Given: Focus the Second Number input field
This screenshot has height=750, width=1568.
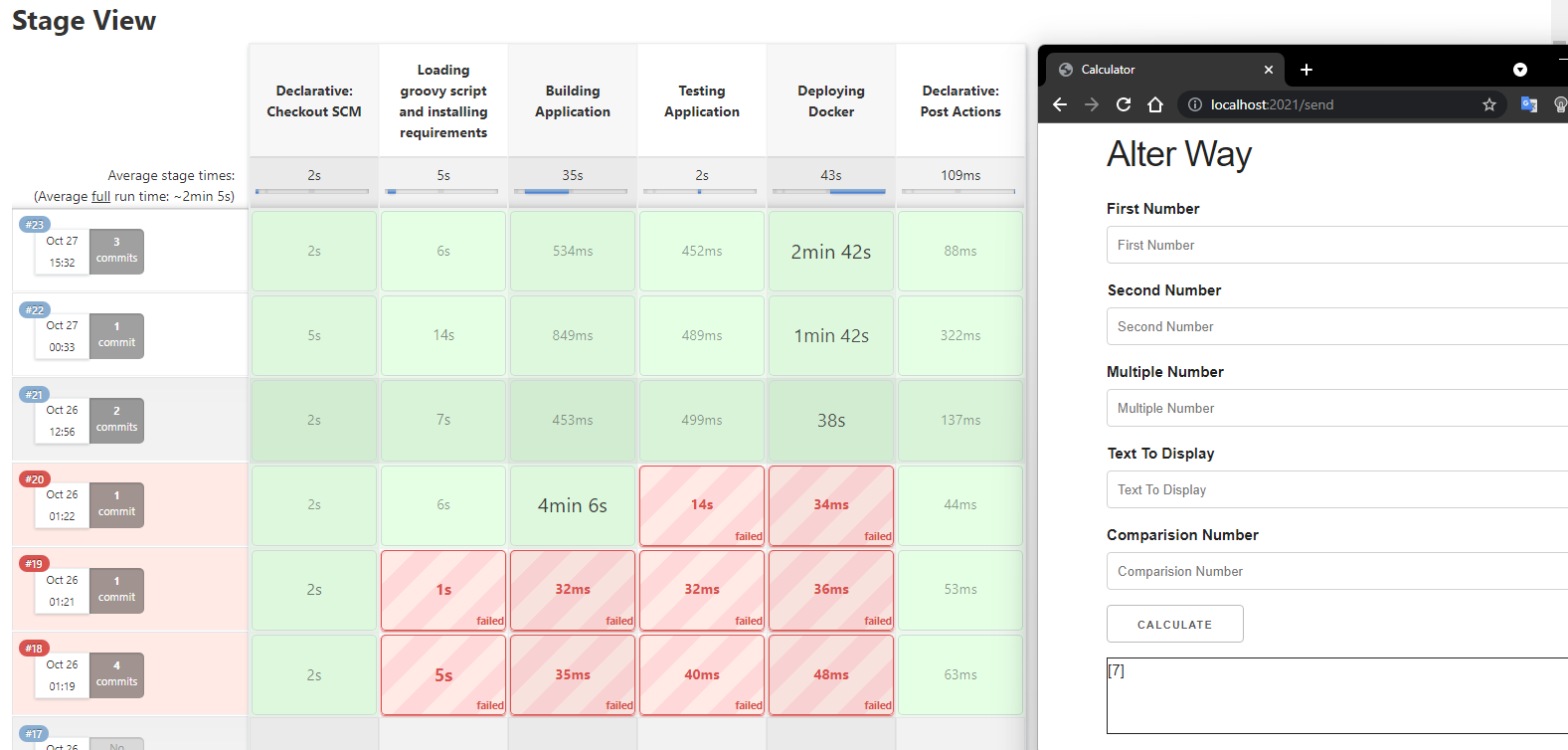Looking at the screenshot, I should (x=1337, y=326).
